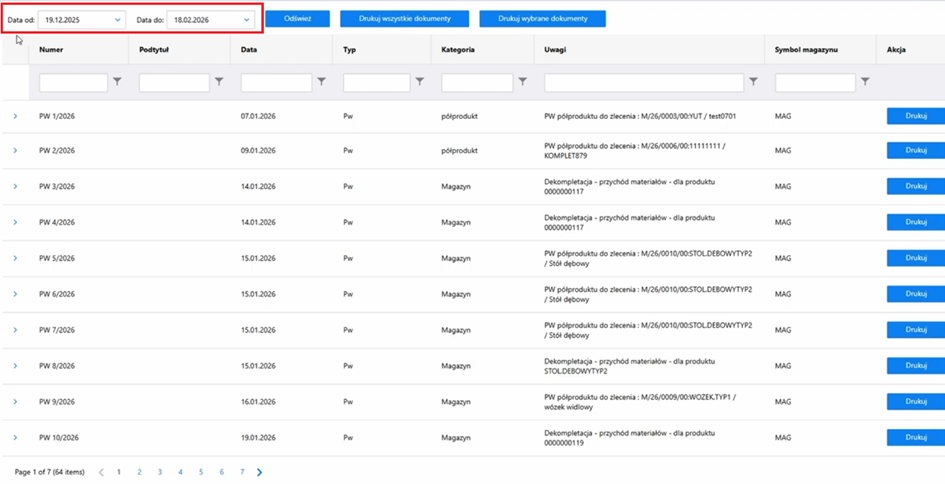Open Symbol magazynu filter funnel icon

(x=865, y=82)
